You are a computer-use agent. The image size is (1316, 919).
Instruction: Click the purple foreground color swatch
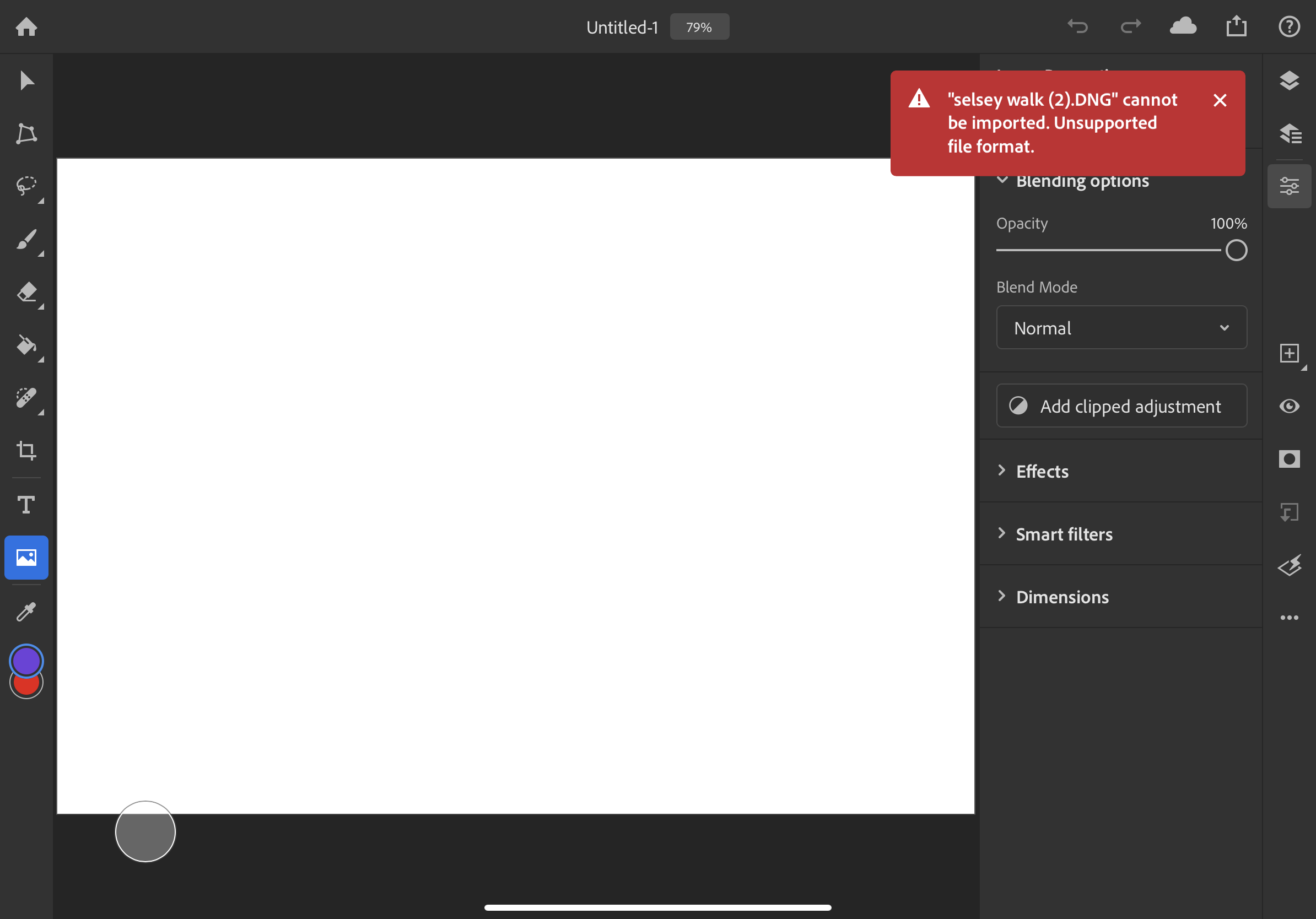pos(26,658)
